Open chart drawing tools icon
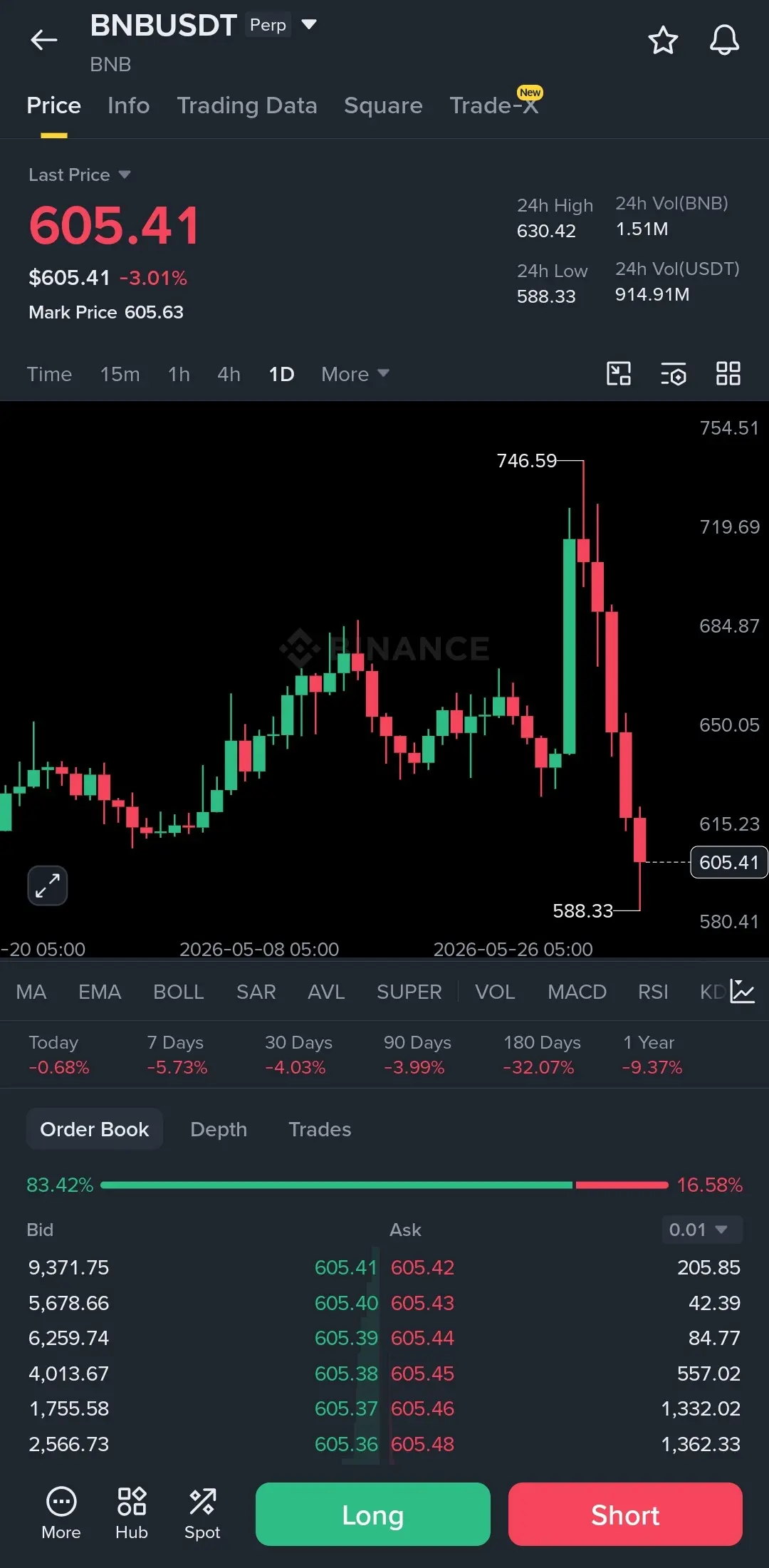The image size is (769, 1568). [x=619, y=373]
